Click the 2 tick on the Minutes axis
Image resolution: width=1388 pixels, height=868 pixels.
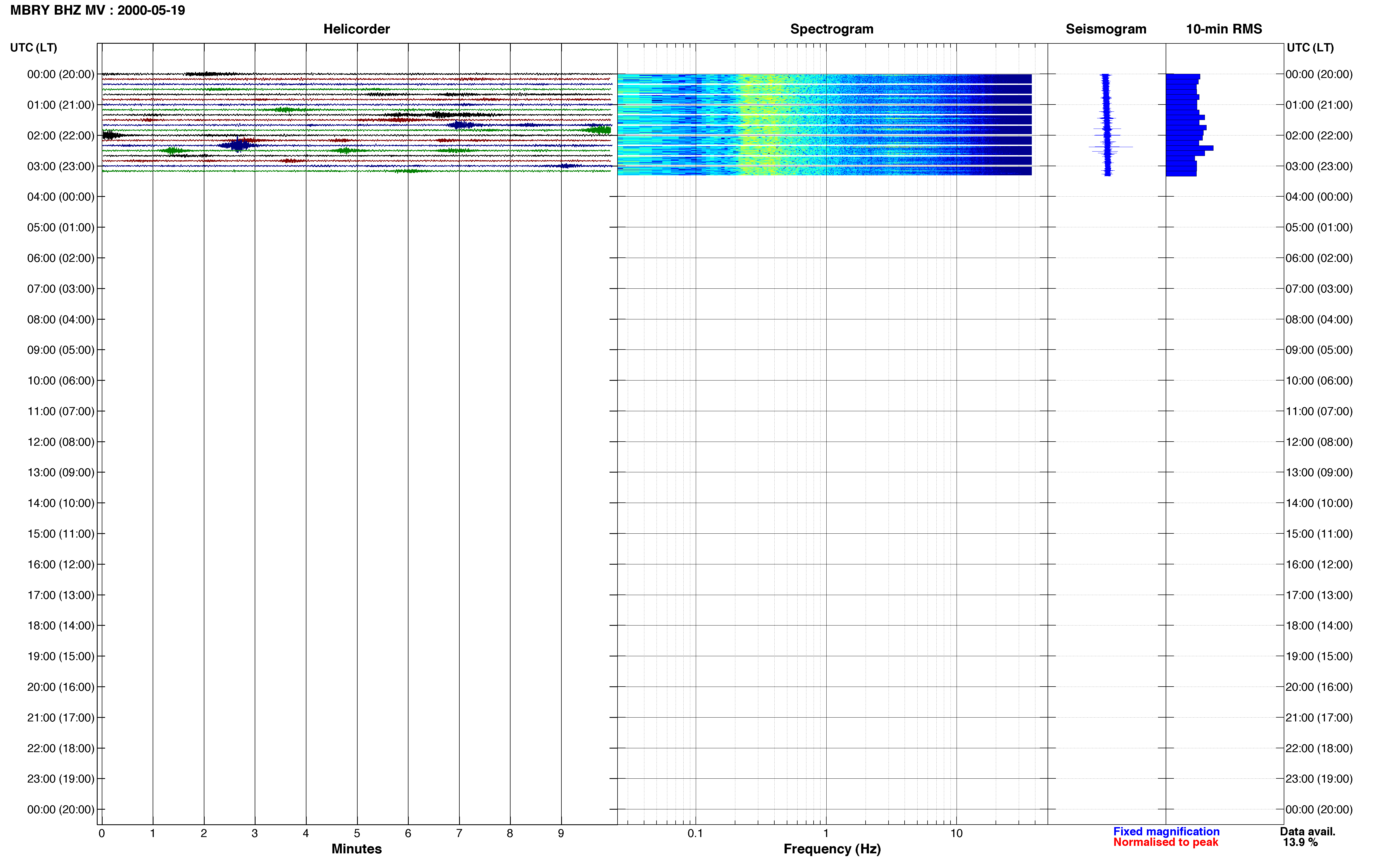coord(204,833)
